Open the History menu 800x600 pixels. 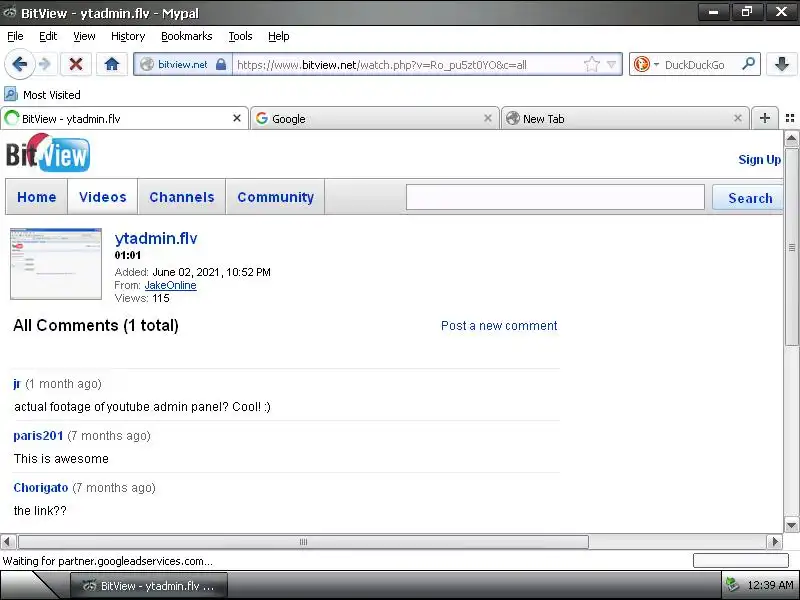pos(128,36)
